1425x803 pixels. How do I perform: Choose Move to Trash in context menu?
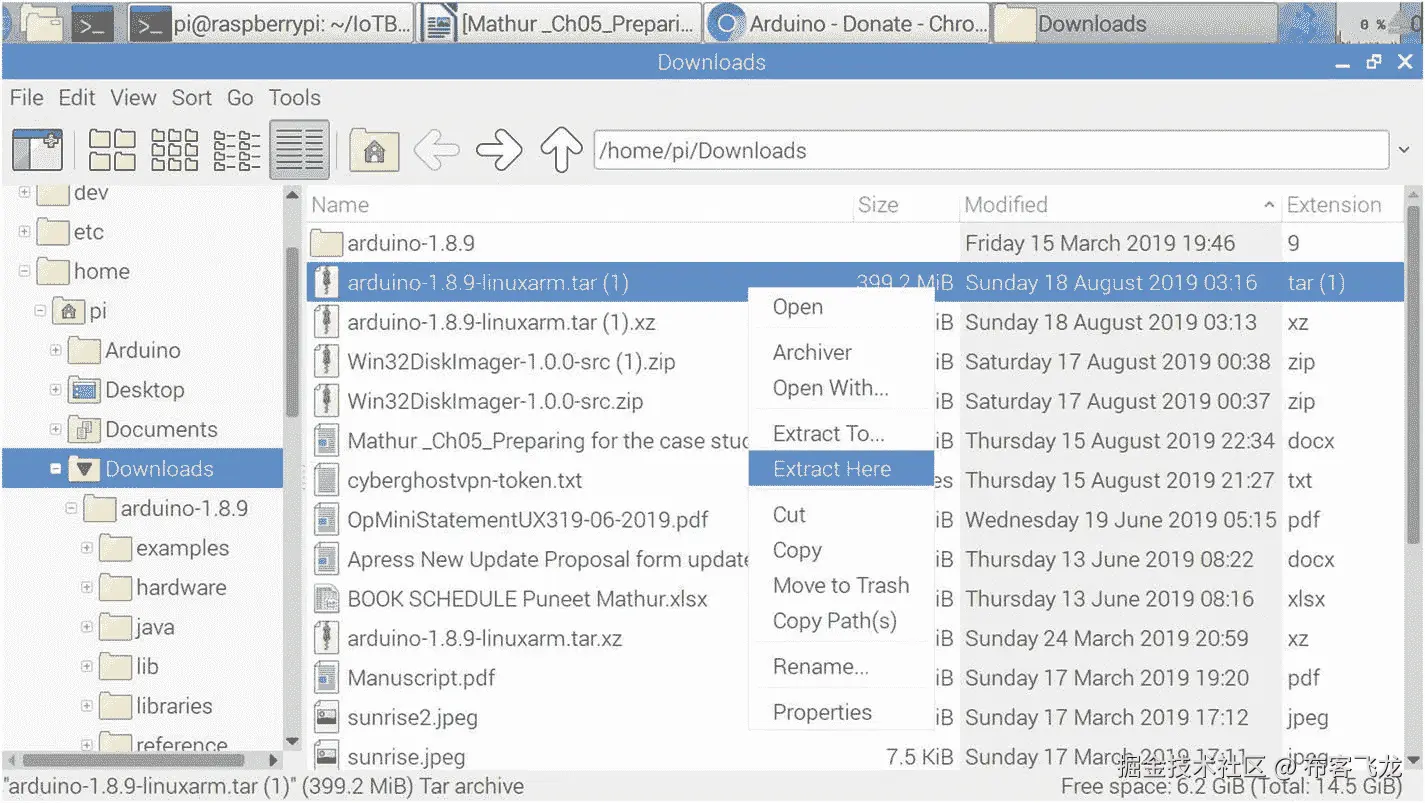(841, 586)
